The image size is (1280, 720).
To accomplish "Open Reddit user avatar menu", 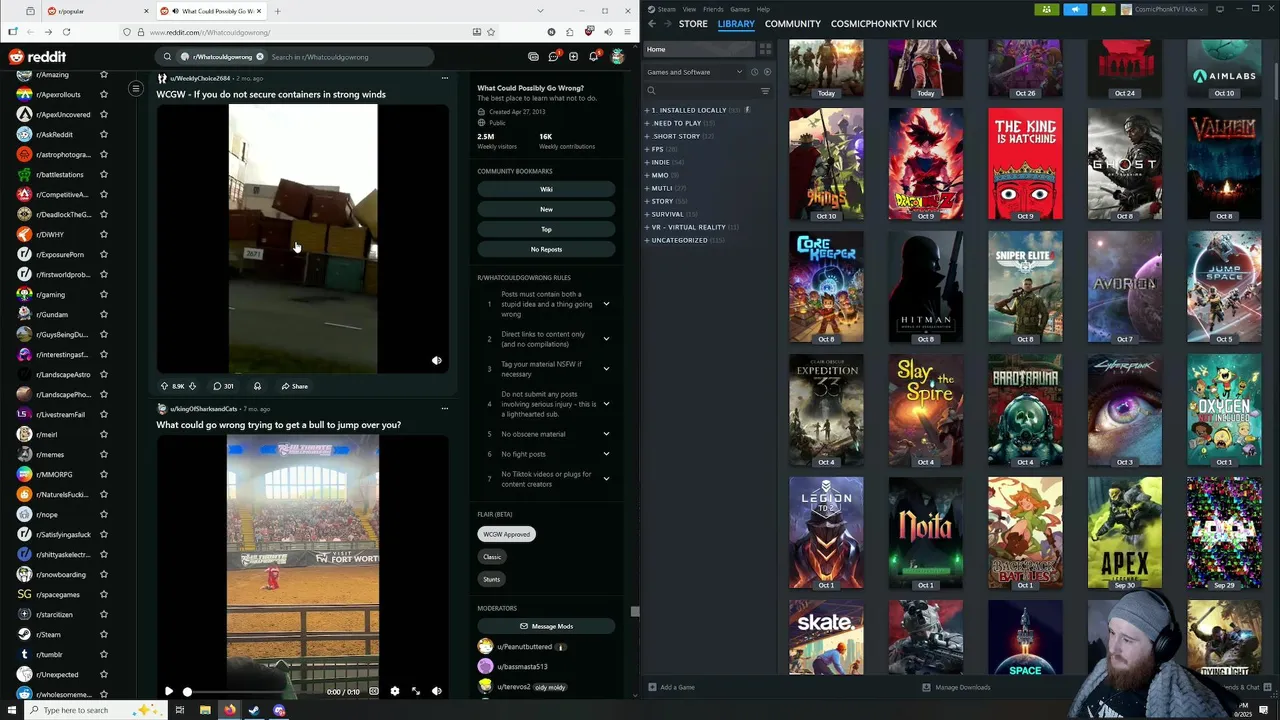I will point(617,57).
